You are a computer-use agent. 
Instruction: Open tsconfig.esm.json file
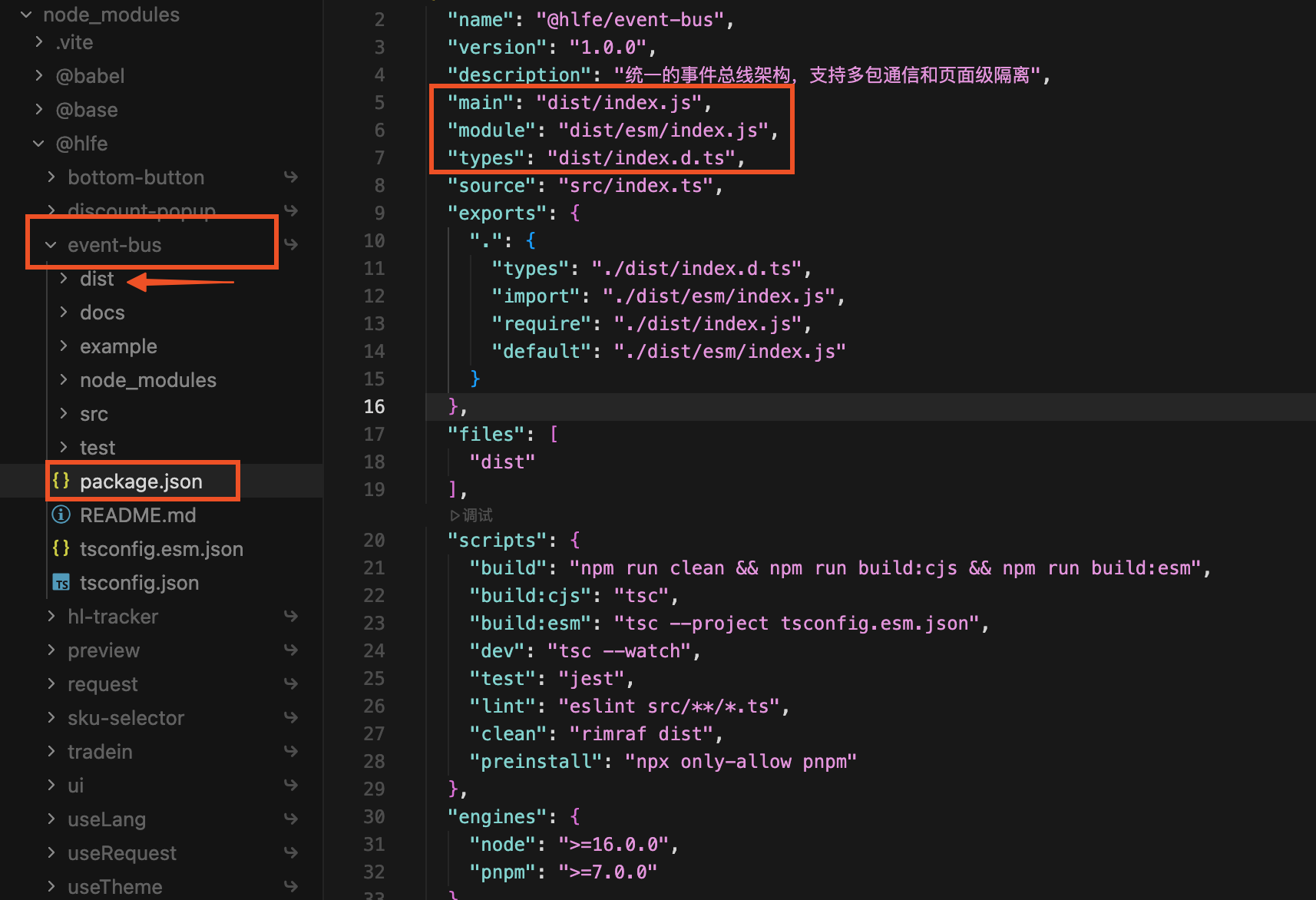(161, 549)
